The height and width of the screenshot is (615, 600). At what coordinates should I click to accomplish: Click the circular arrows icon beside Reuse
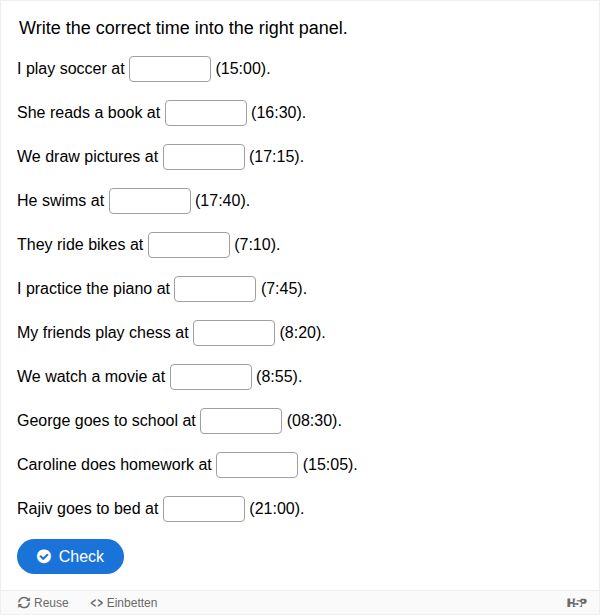pyautogui.click(x=24, y=603)
